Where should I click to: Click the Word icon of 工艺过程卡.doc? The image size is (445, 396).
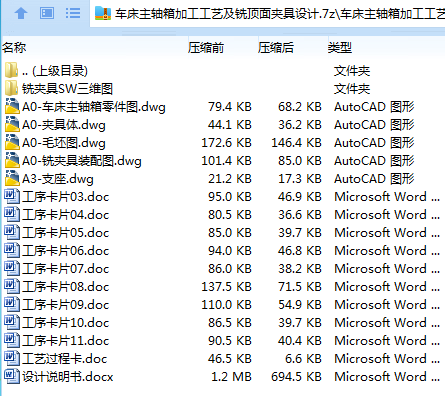point(12,358)
